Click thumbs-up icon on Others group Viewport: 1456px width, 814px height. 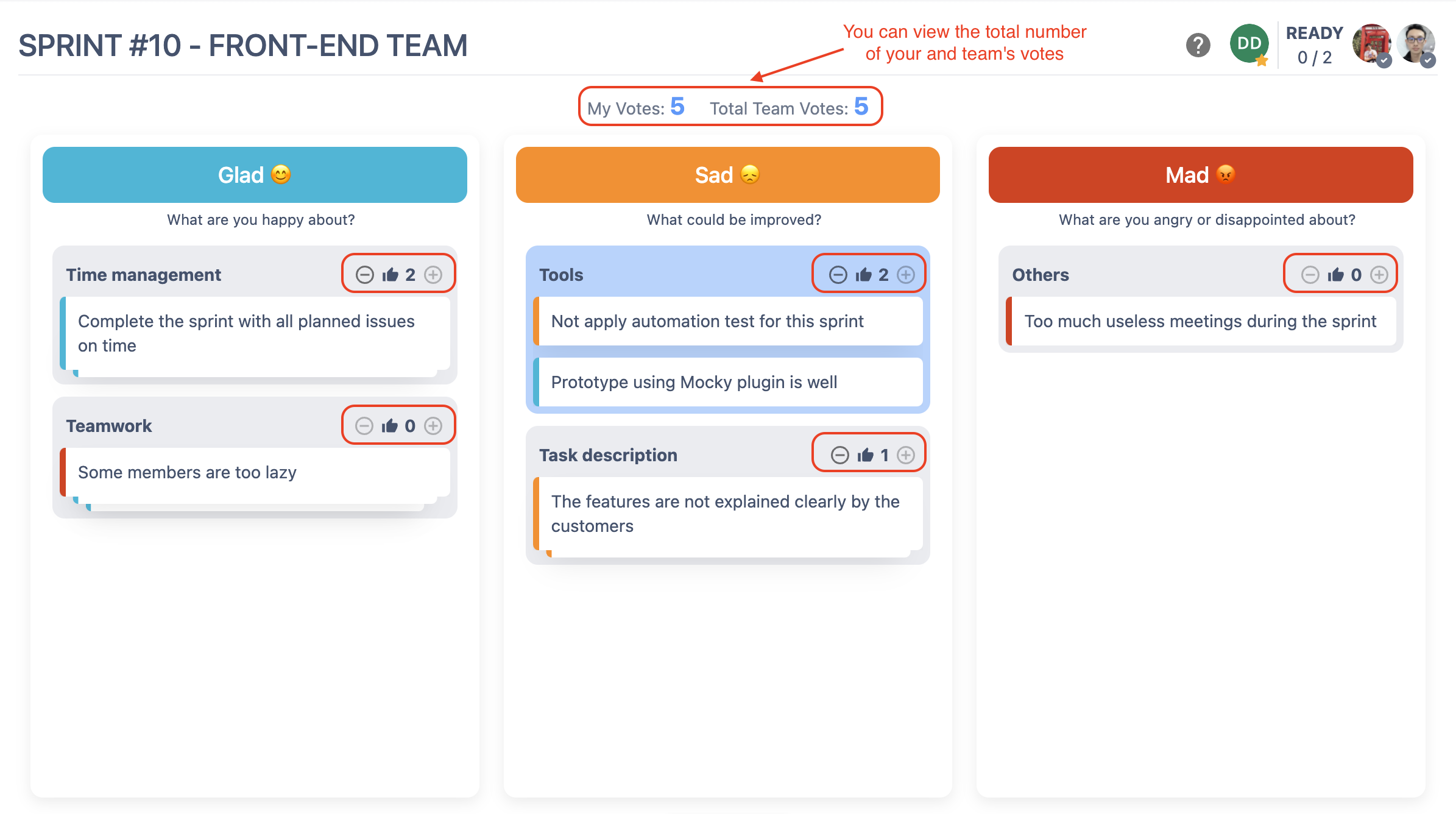[x=1336, y=275]
